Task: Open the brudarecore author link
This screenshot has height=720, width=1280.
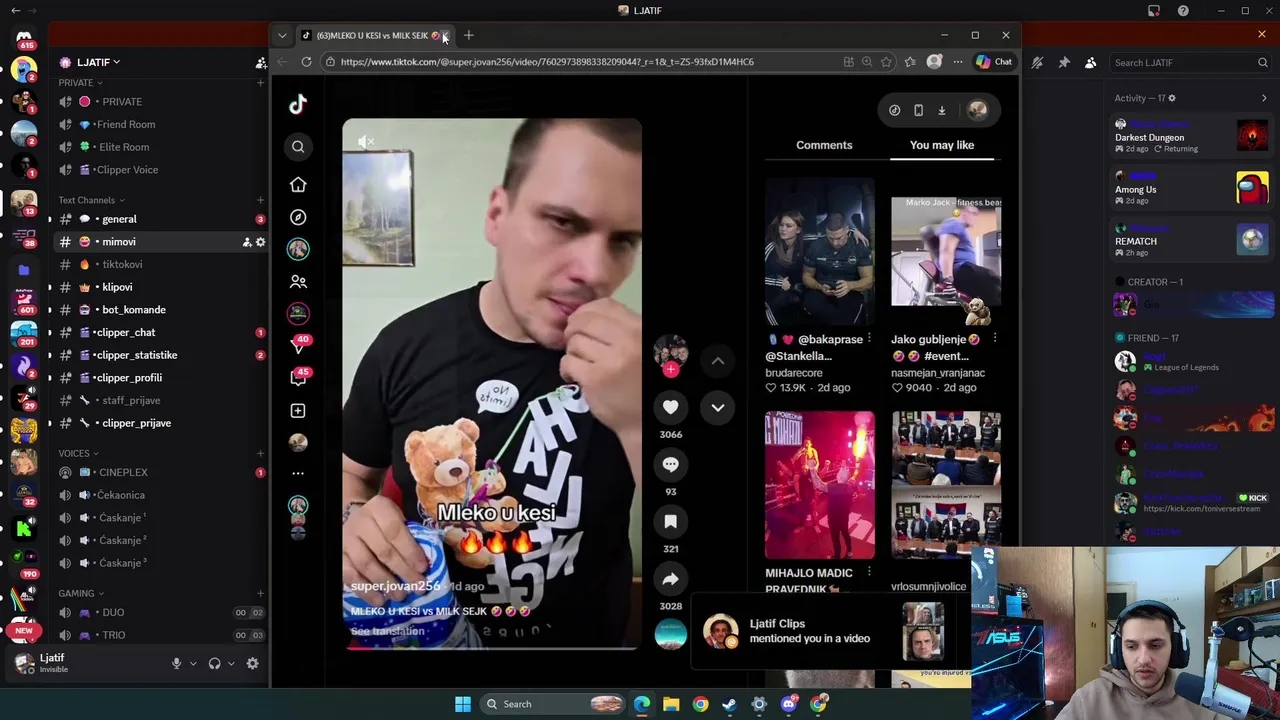Action: point(794,373)
